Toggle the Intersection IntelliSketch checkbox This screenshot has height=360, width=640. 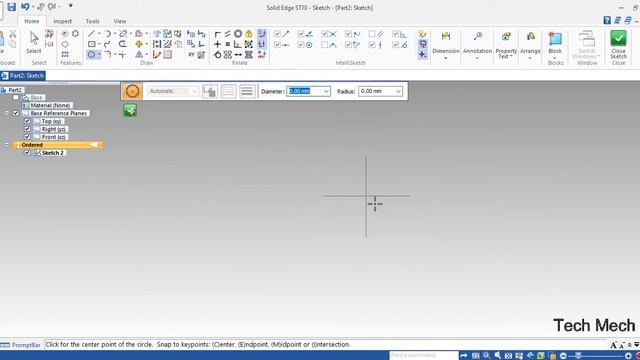324,34
